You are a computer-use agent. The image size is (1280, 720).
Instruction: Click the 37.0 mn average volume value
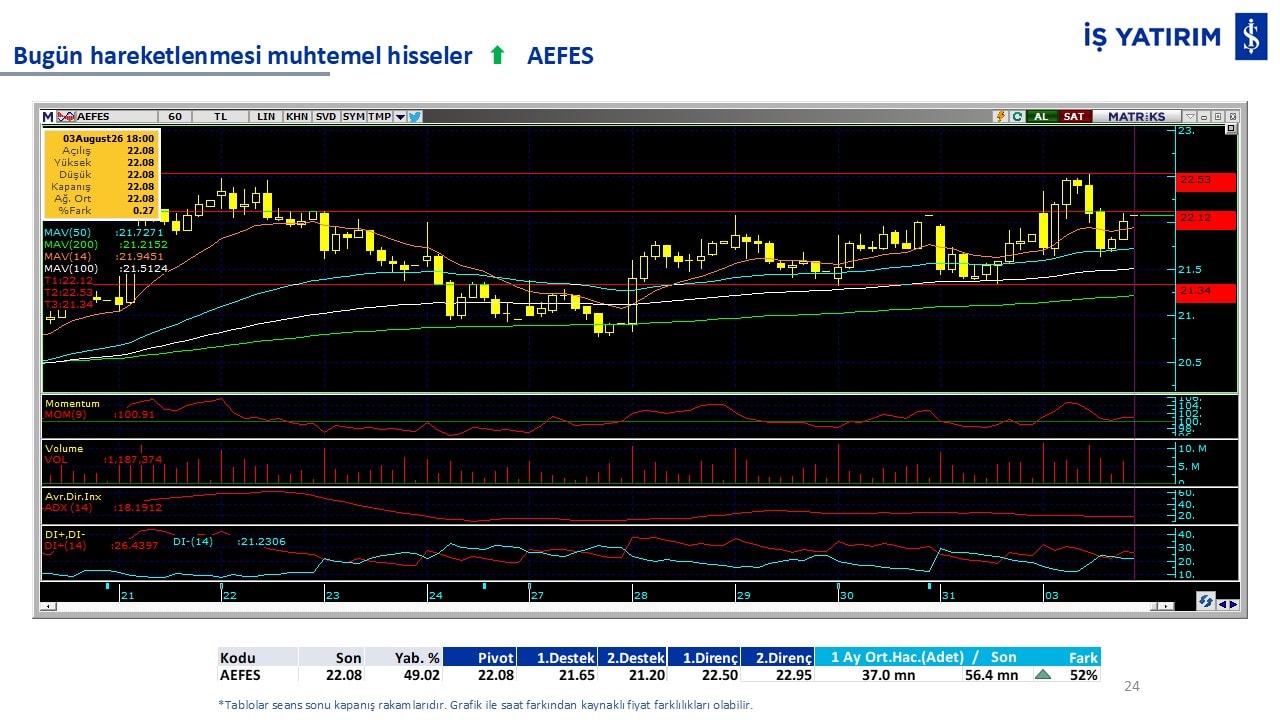click(888, 675)
